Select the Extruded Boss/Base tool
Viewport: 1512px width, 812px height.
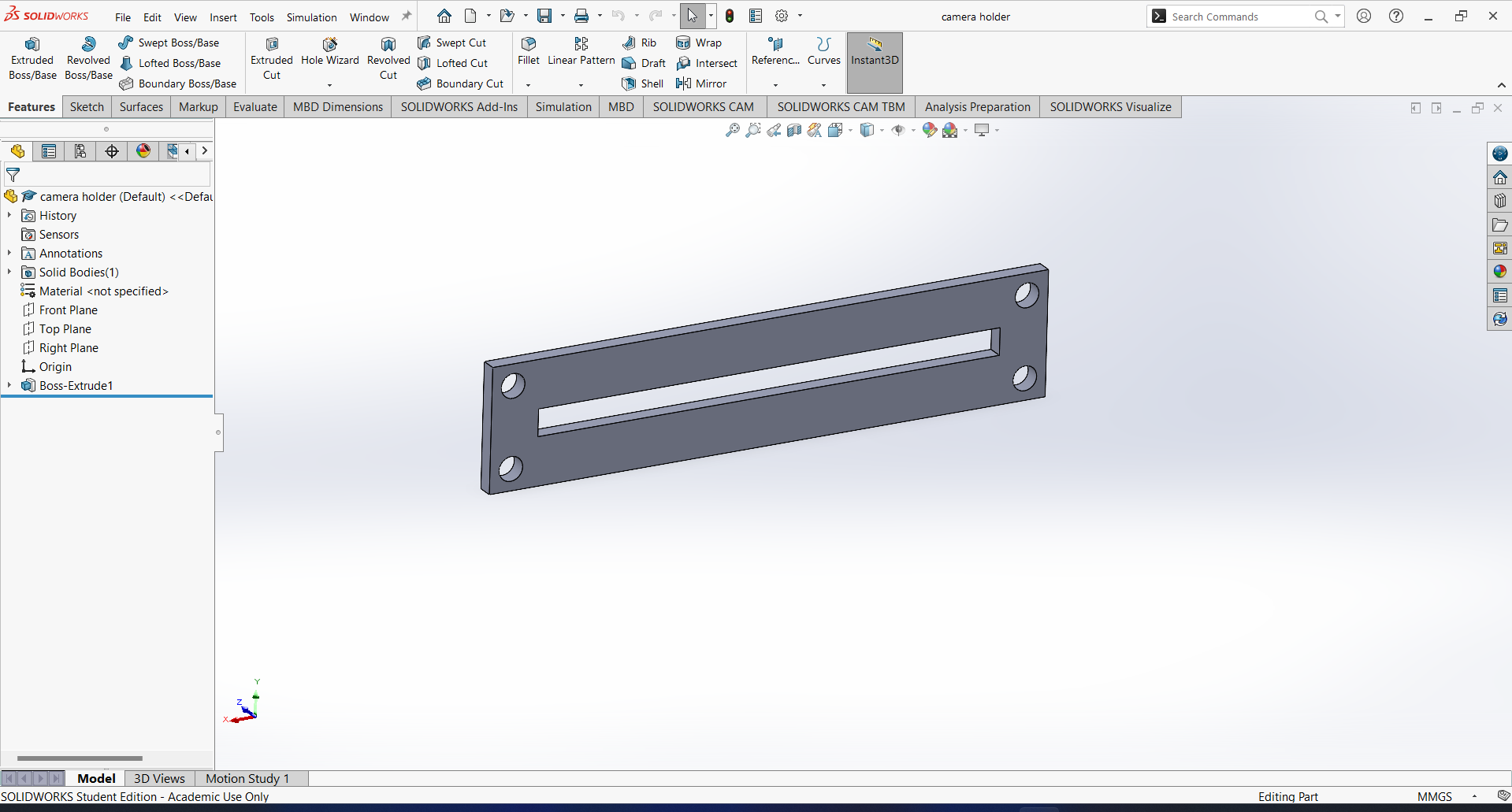click(x=32, y=59)
